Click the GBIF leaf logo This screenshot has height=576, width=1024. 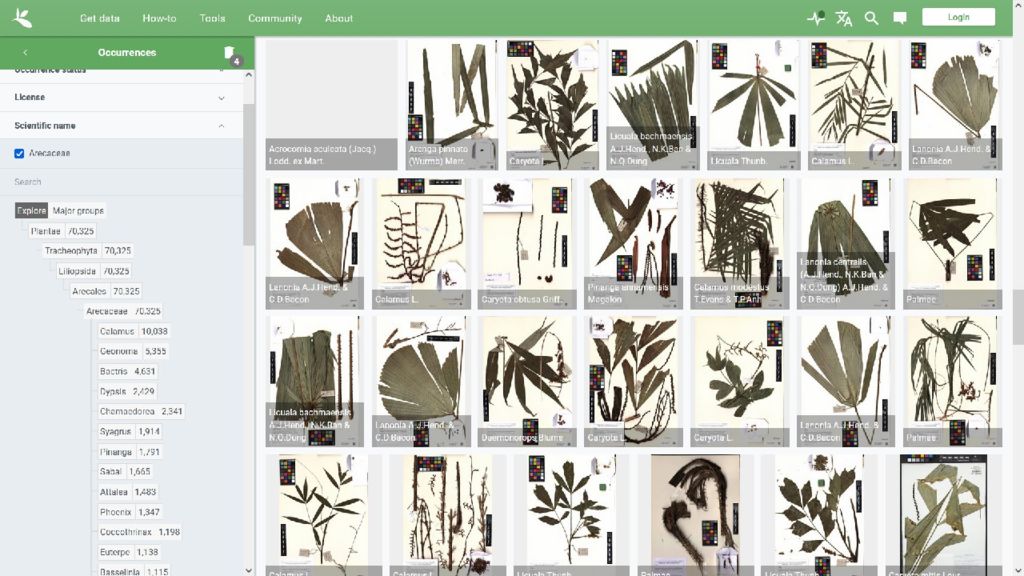22,18
